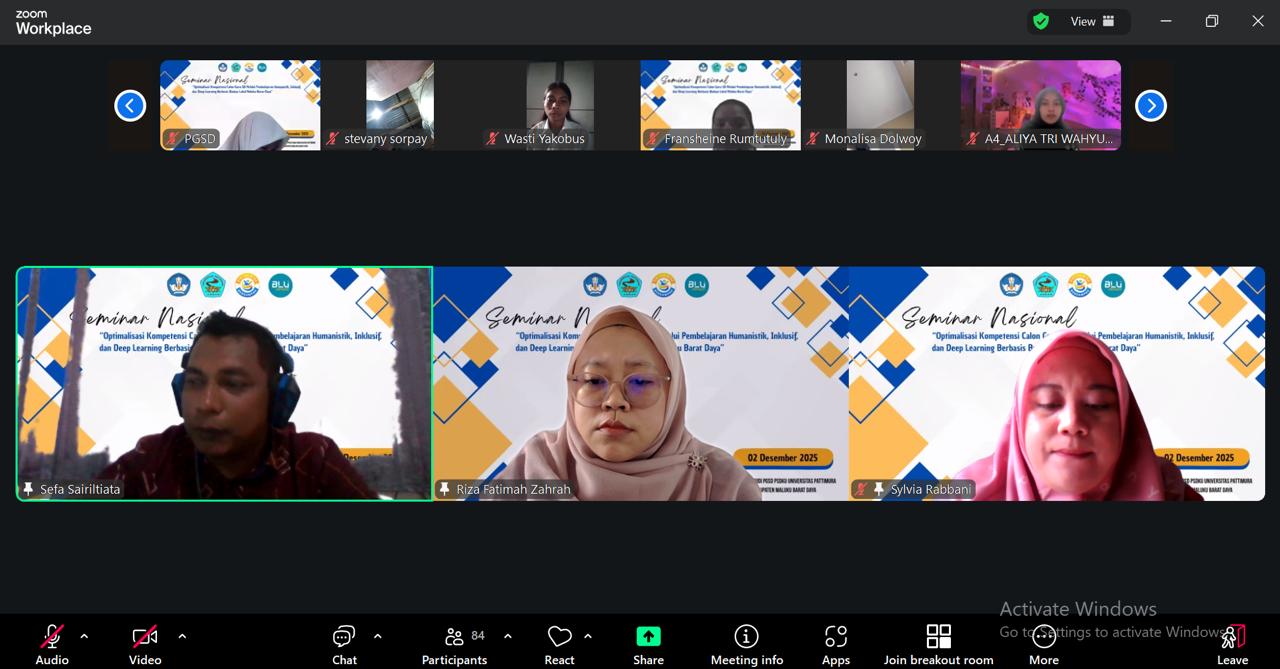Select Wasti Yakobus video thumbnail
The height and width of the screenshot is (669, 1280).
560,105
